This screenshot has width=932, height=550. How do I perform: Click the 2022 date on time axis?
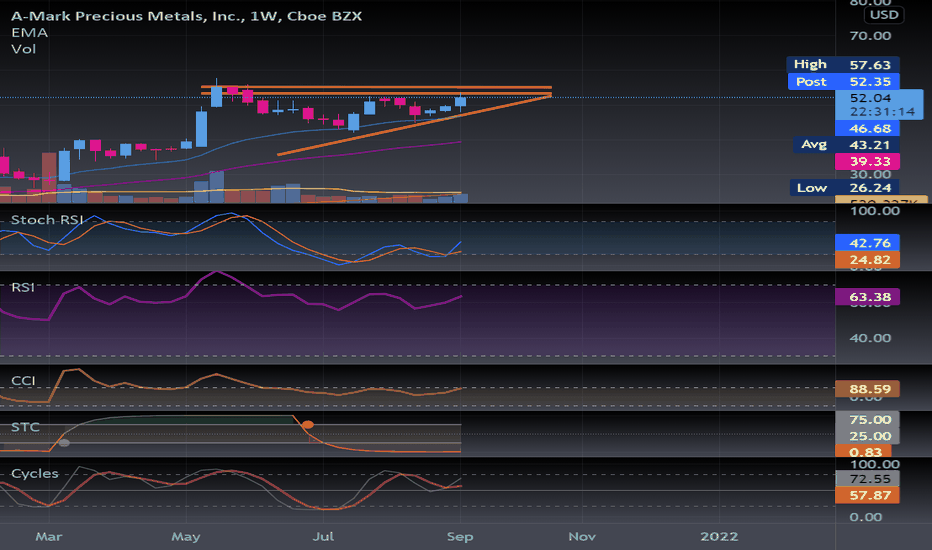tap(719, 537)
